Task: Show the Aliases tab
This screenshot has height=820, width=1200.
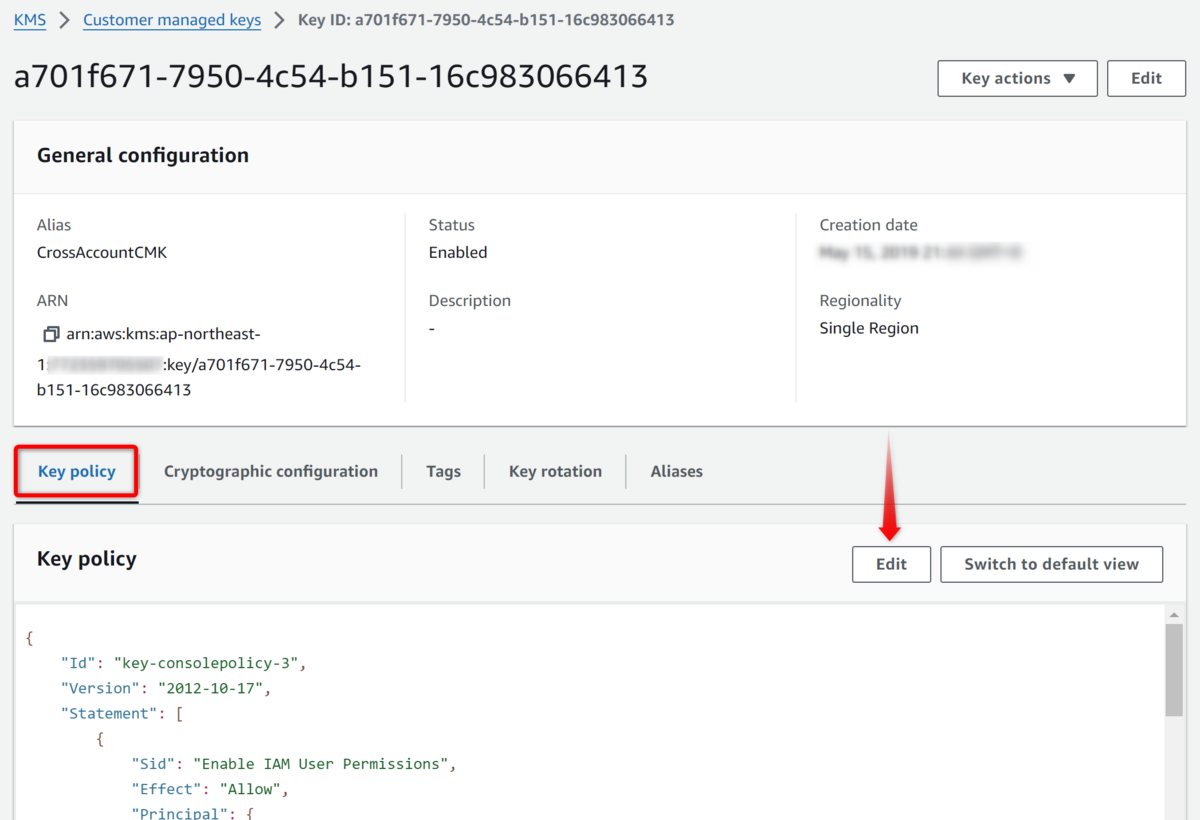Action: 677,471
